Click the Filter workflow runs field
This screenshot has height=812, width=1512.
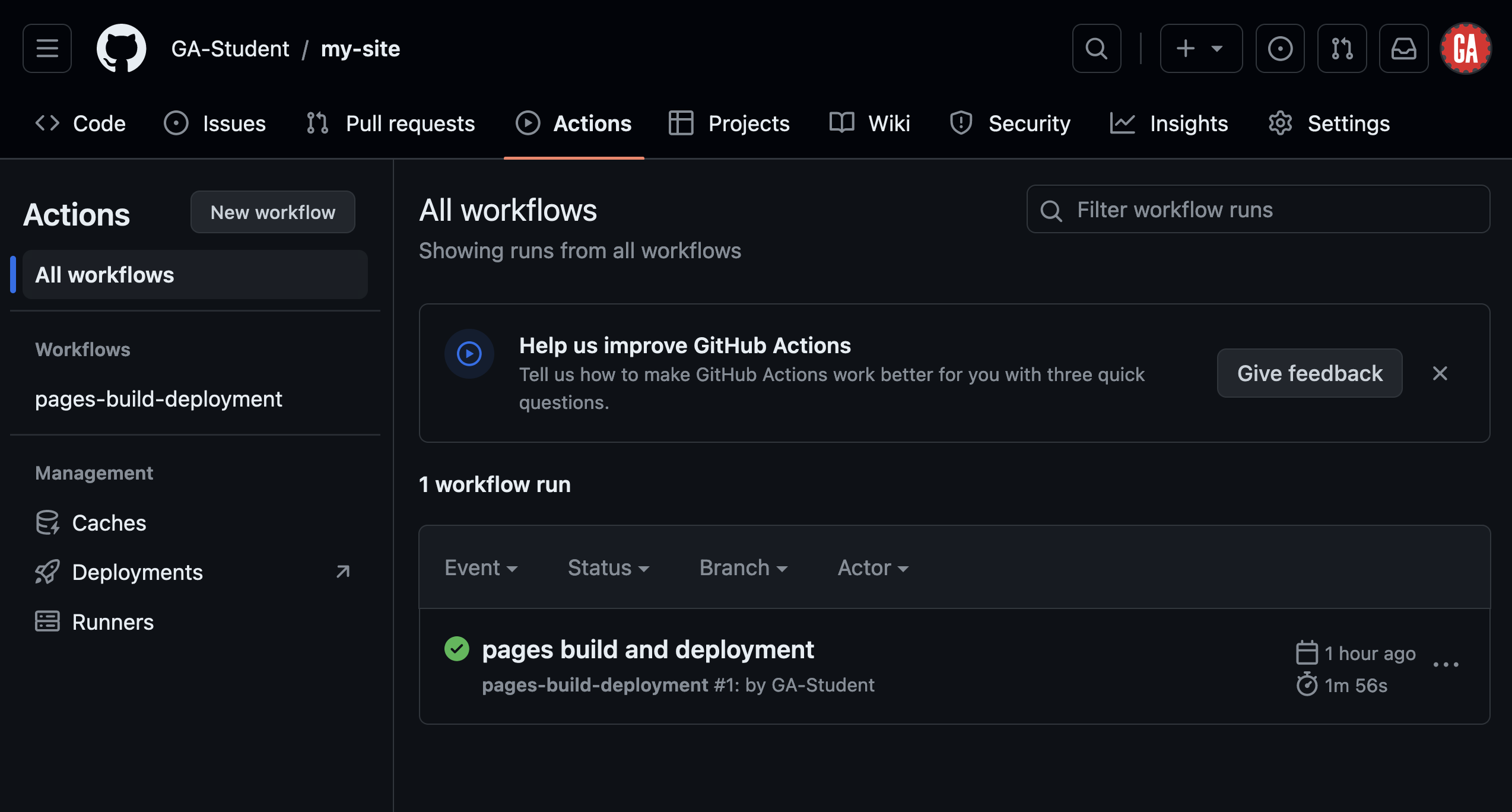[1258, 209]
